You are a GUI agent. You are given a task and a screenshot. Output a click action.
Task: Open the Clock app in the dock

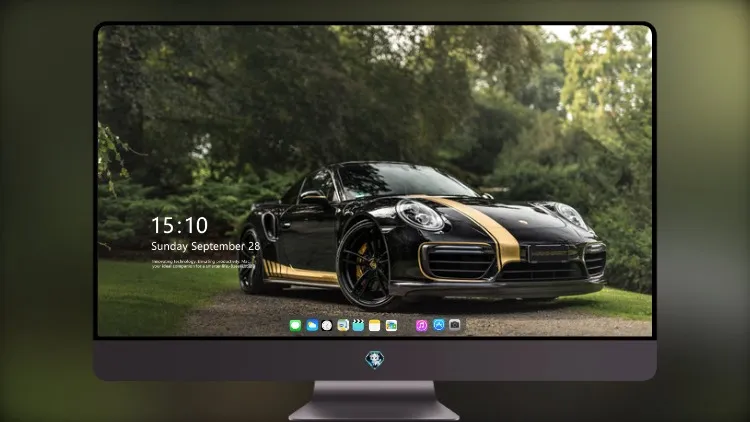click(x=327, y=325)
